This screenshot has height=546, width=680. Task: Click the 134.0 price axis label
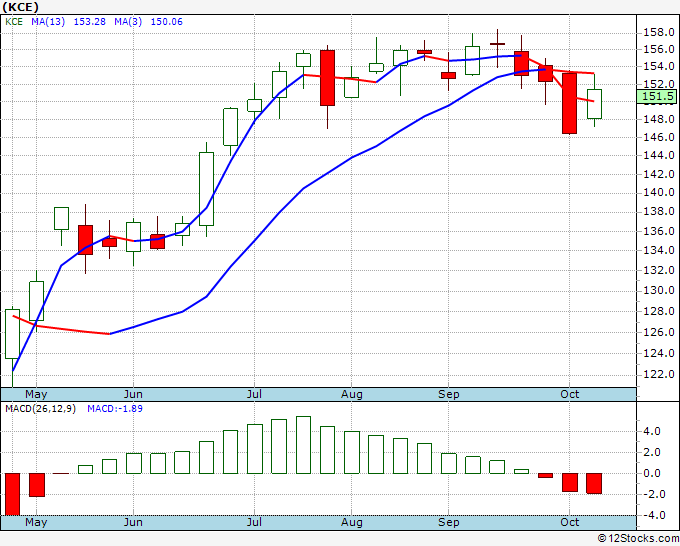tap(658, 250)
